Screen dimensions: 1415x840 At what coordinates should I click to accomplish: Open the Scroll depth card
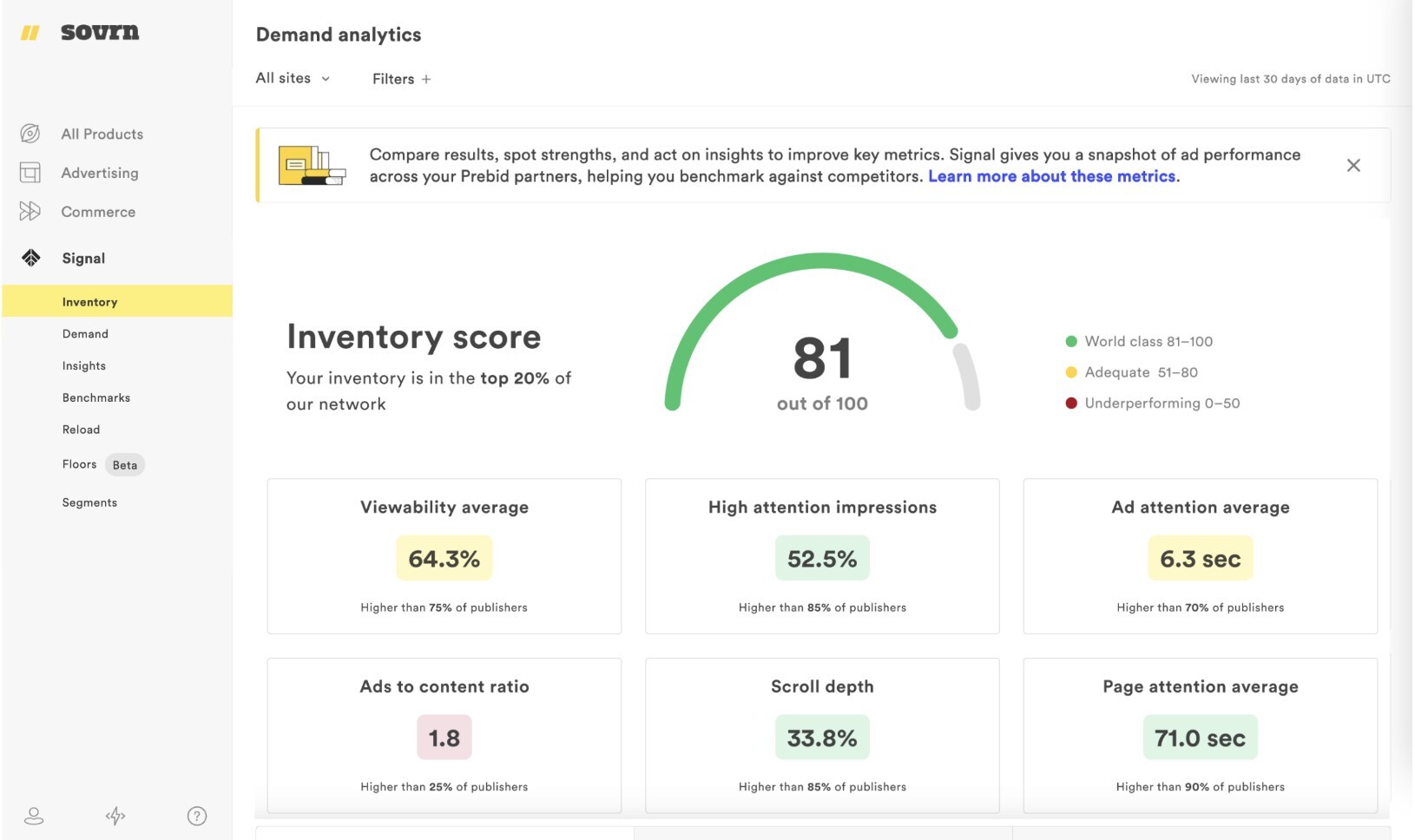coord(822,735)
